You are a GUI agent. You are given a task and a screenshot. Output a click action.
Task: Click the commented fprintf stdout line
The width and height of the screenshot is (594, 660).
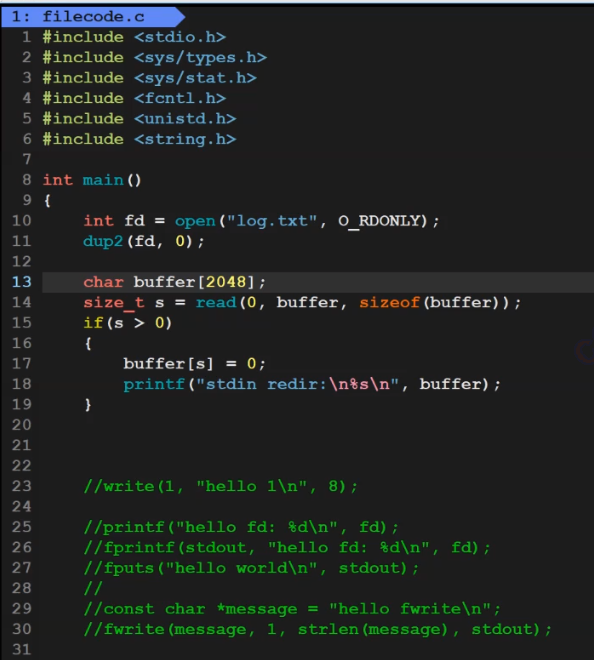click(287, 548)
